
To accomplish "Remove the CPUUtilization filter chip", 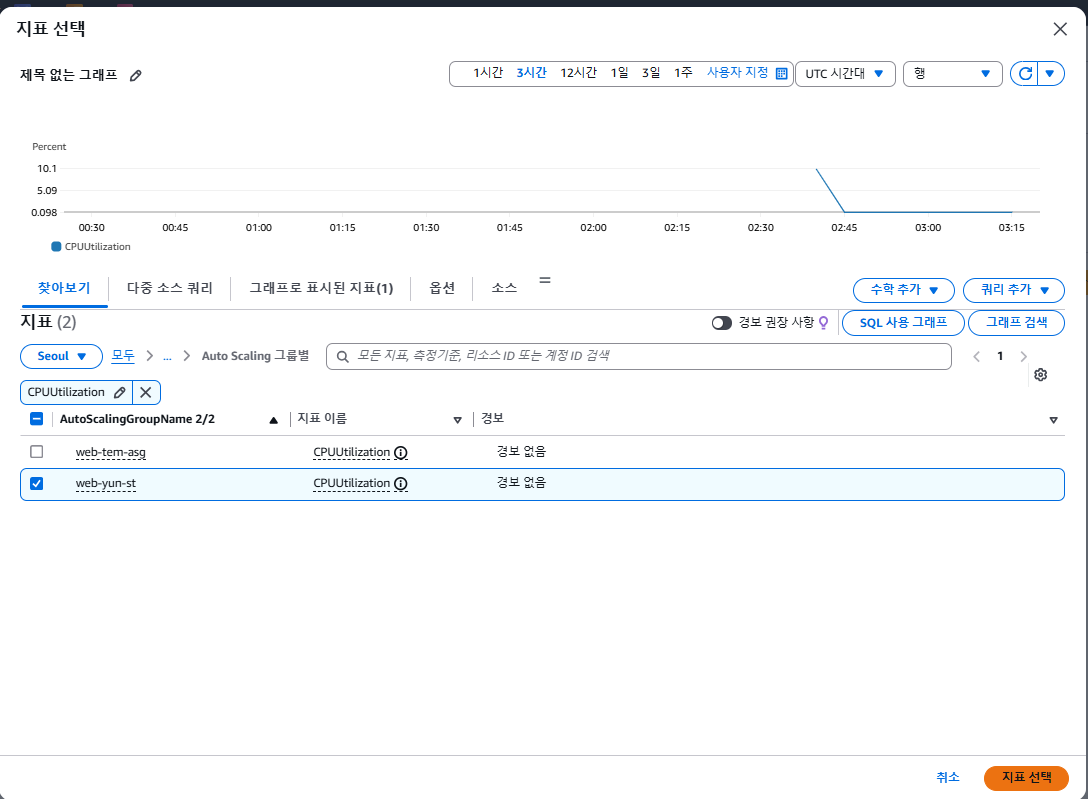I will click(x=146, y=393).
